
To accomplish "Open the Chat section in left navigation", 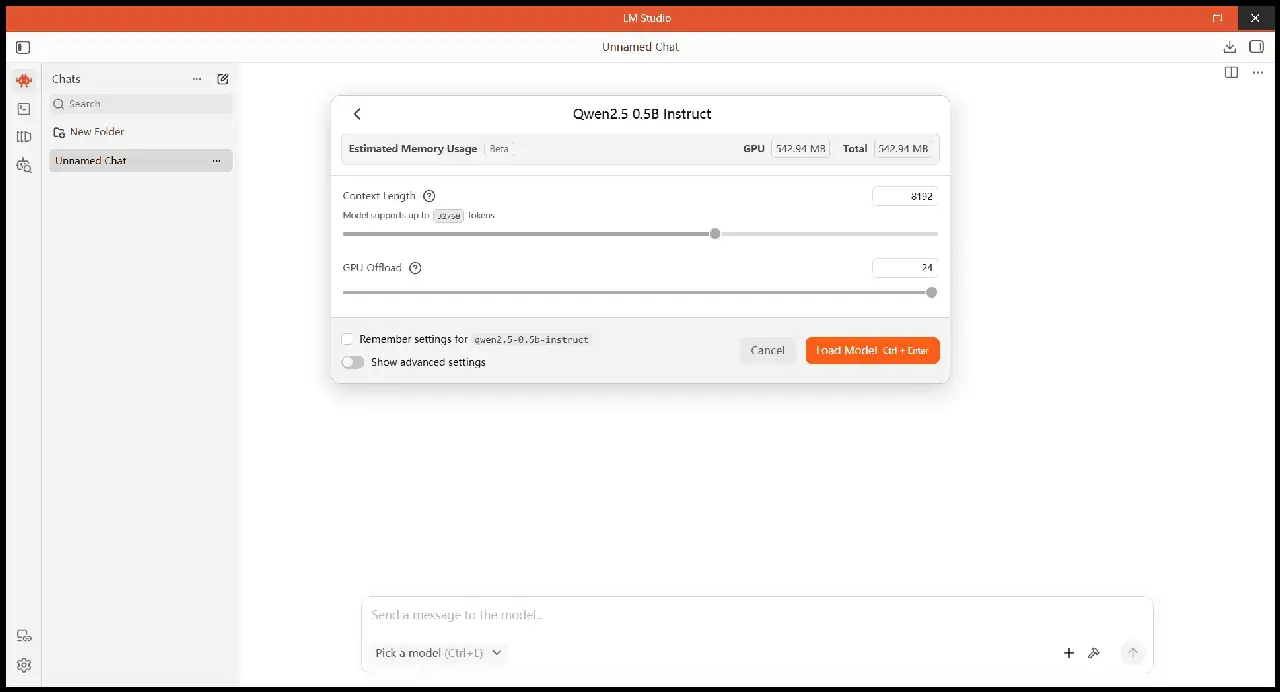I will [24, 81].
